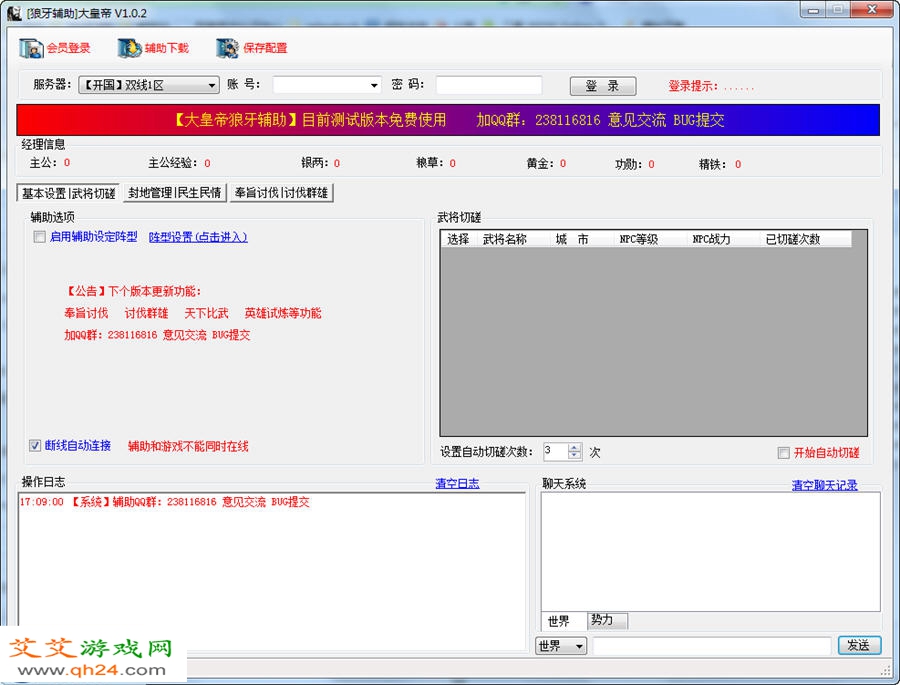Enable the 启用辅助设定阵型 checkbox
Screen dimensions: 900x685
(40, 237)
